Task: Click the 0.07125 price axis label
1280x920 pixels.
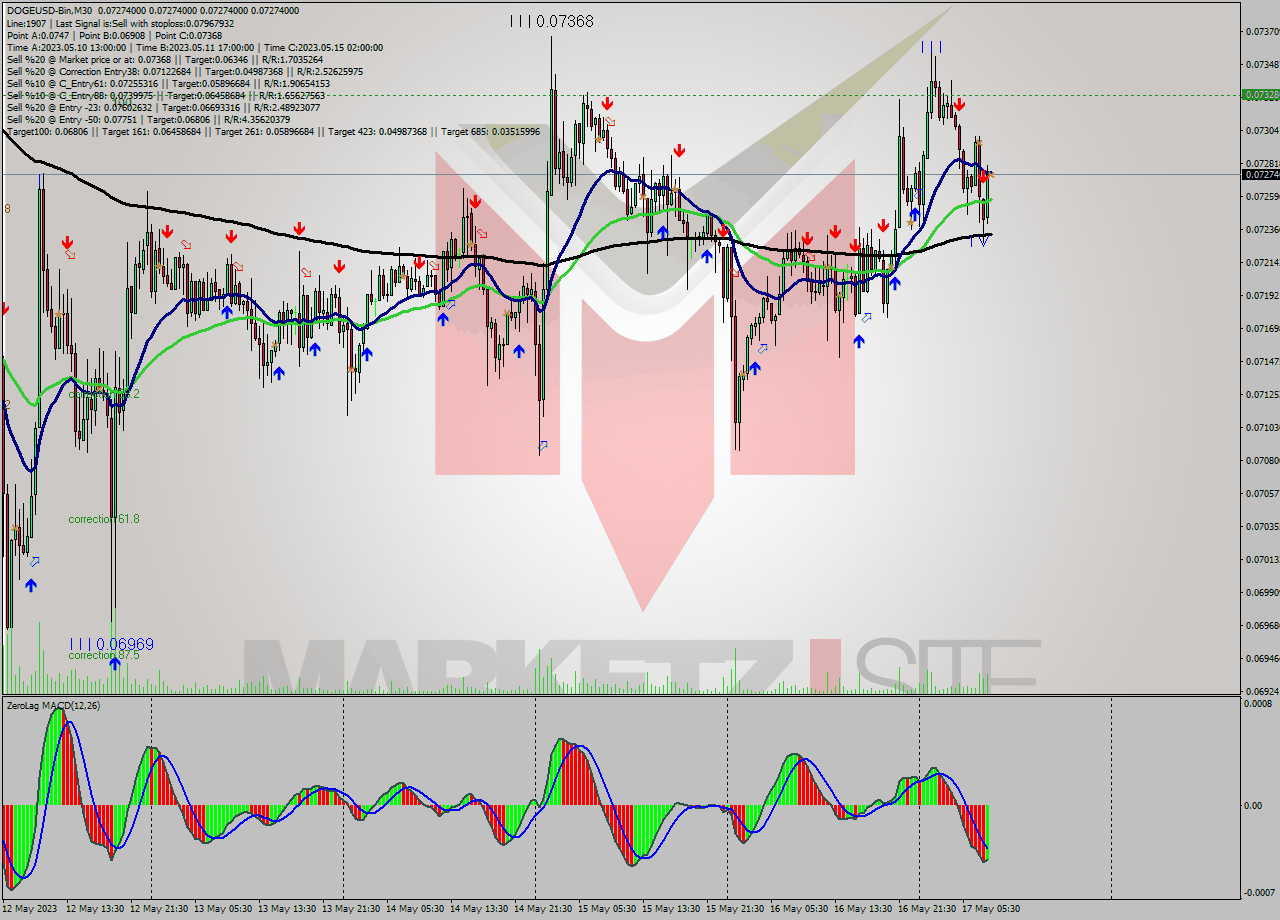Action: (x=1262, y=394)
